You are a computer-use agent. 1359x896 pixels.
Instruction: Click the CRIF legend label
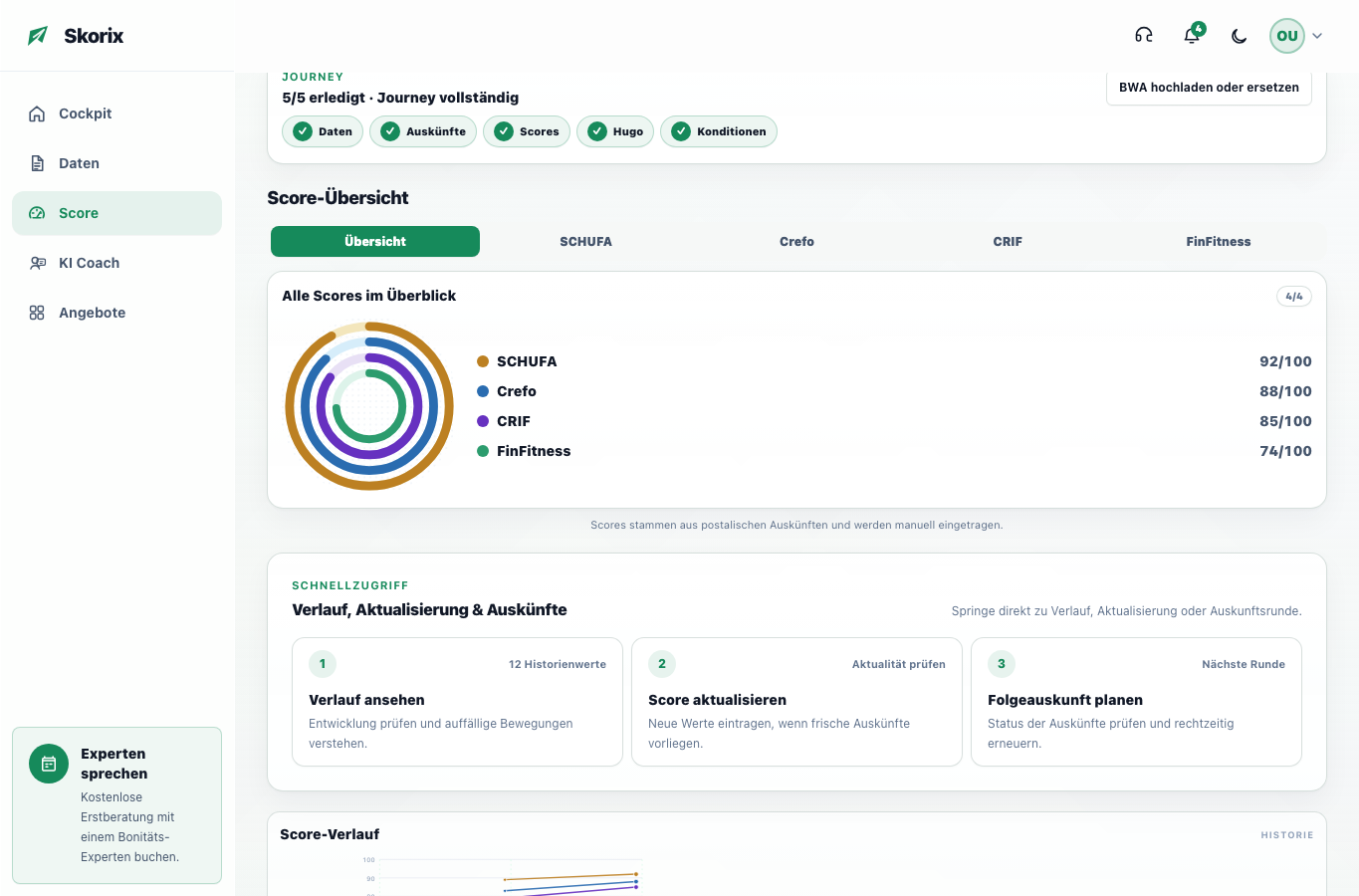tap(514, 421)
